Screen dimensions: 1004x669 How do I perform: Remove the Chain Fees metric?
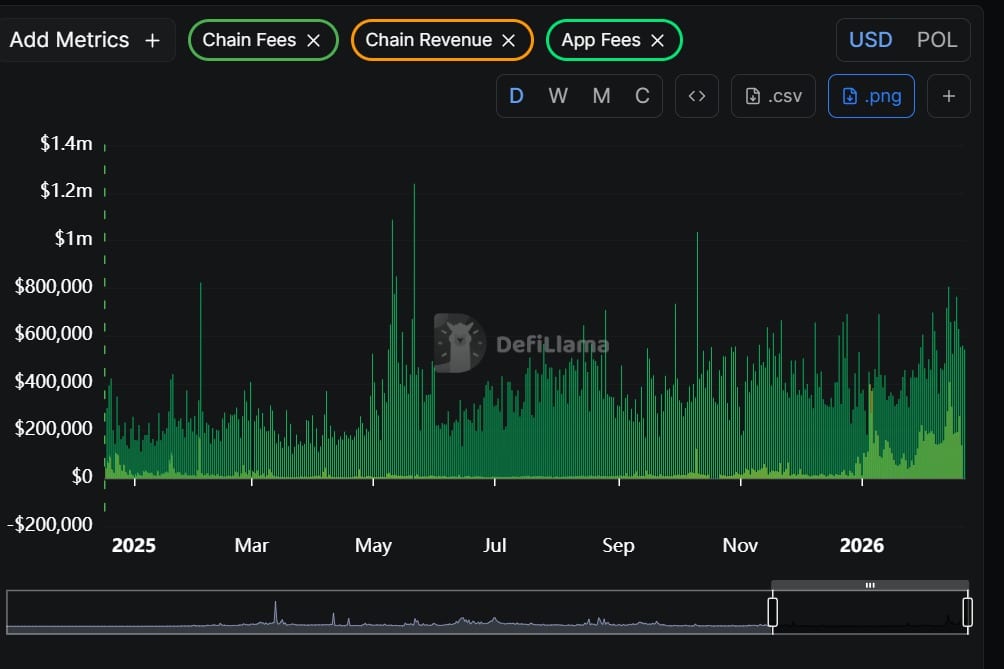313,40
